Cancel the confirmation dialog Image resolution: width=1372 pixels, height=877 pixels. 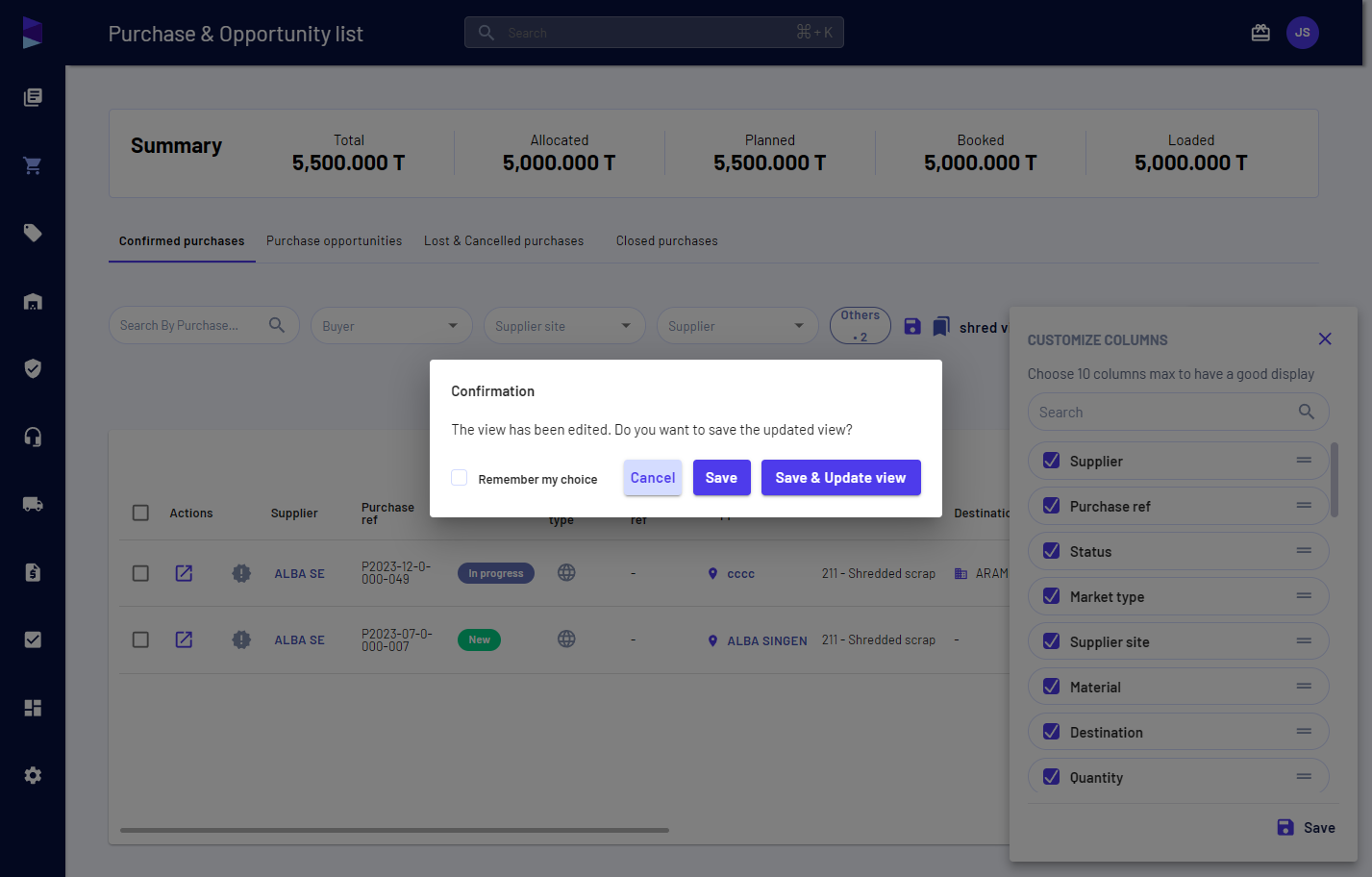[x=653, y=478]
